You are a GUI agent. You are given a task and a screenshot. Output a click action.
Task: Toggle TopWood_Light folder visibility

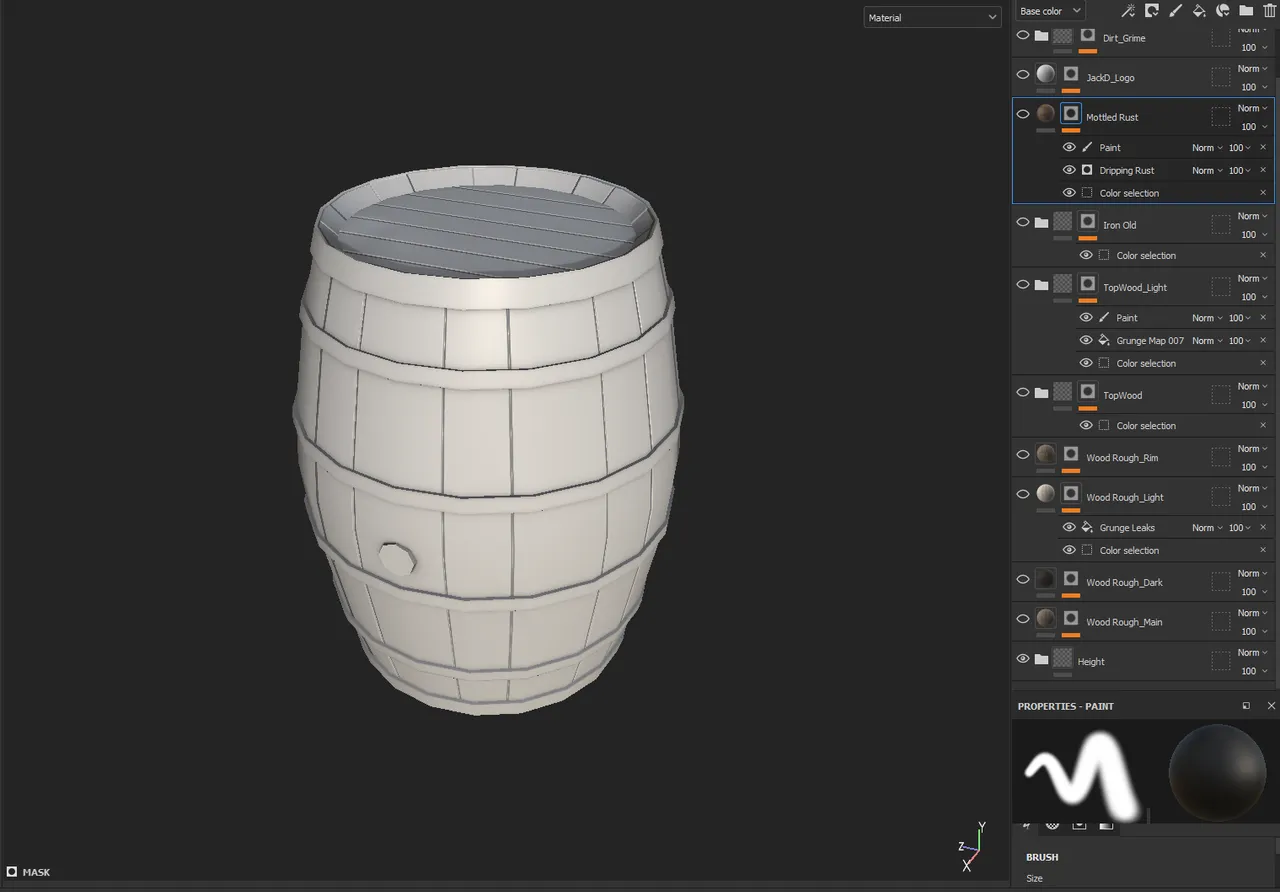(x=1023, y=284)
